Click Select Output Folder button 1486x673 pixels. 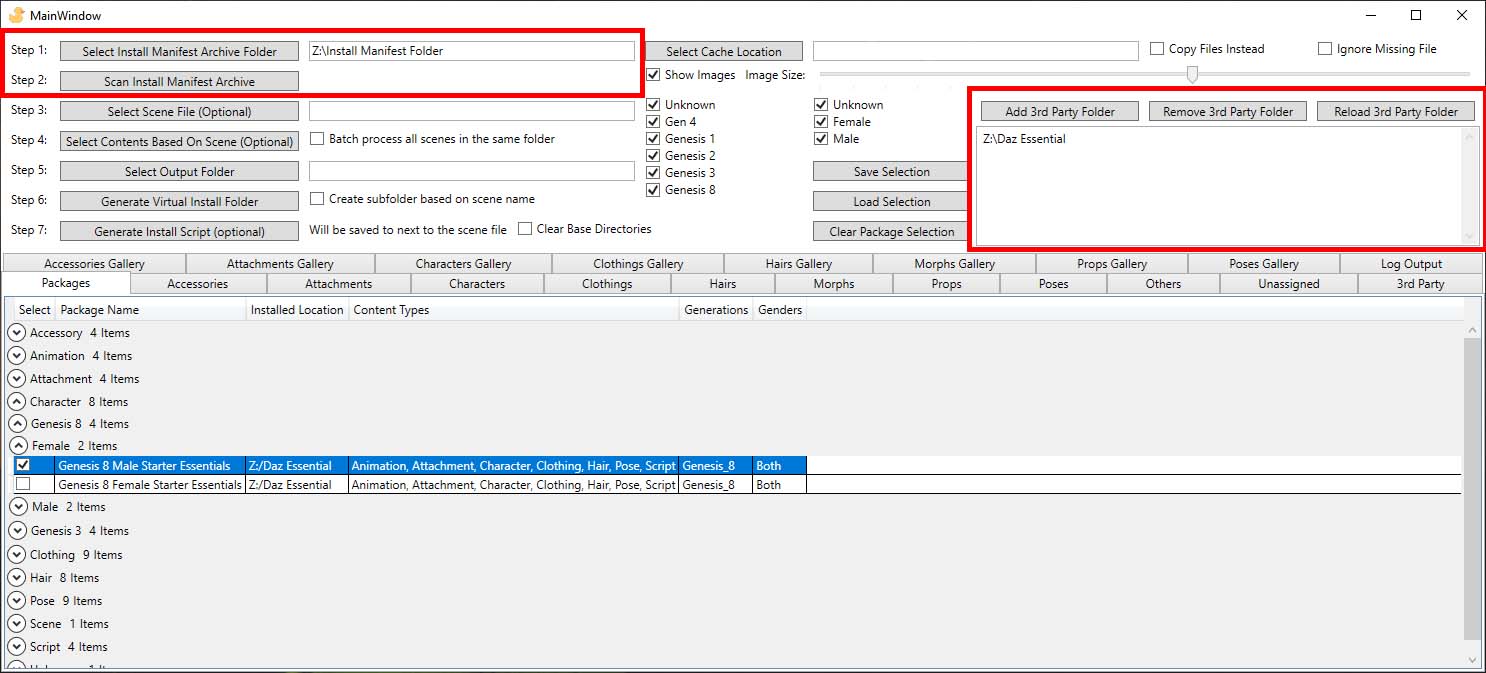(179, 171)
